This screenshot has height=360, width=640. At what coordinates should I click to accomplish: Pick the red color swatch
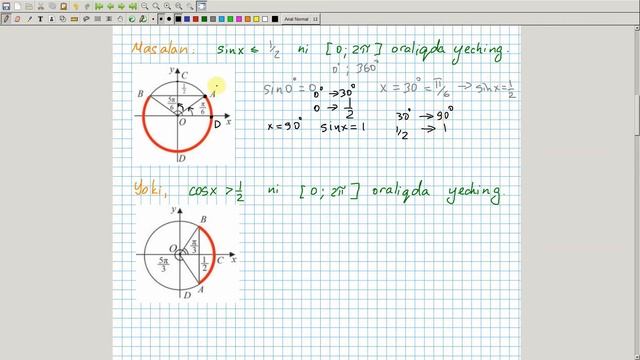pos(196,19)
